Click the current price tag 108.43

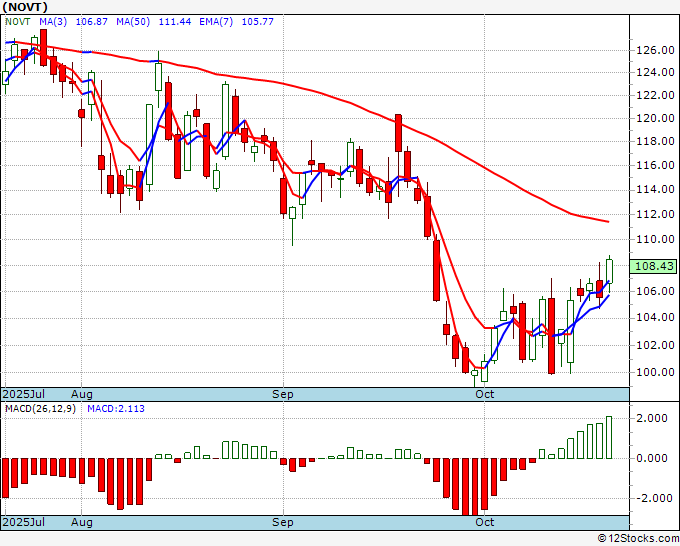point(654,266)
